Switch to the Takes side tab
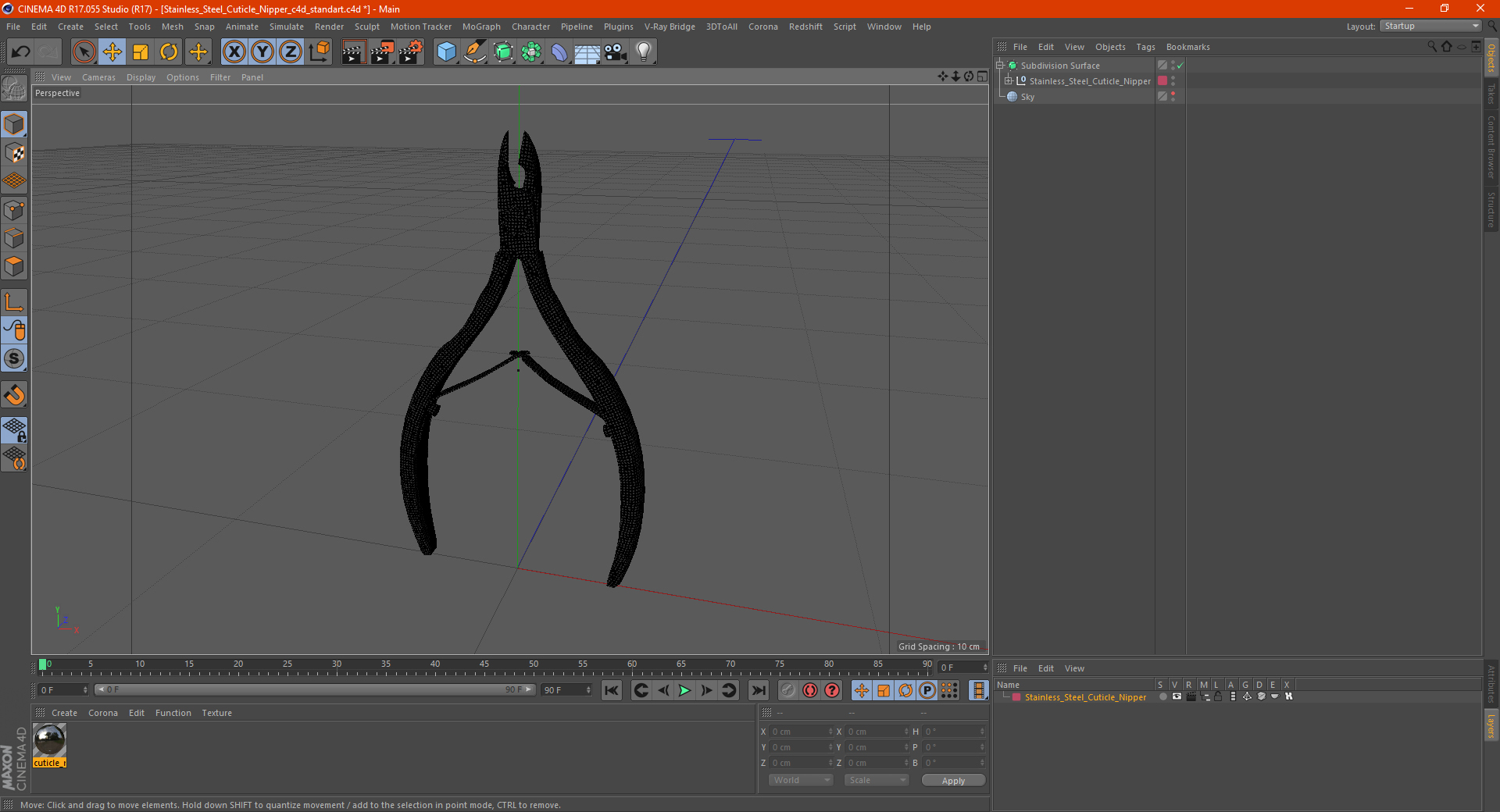Viewport: 1500px width, 812px height. (x=1491, y=94)
